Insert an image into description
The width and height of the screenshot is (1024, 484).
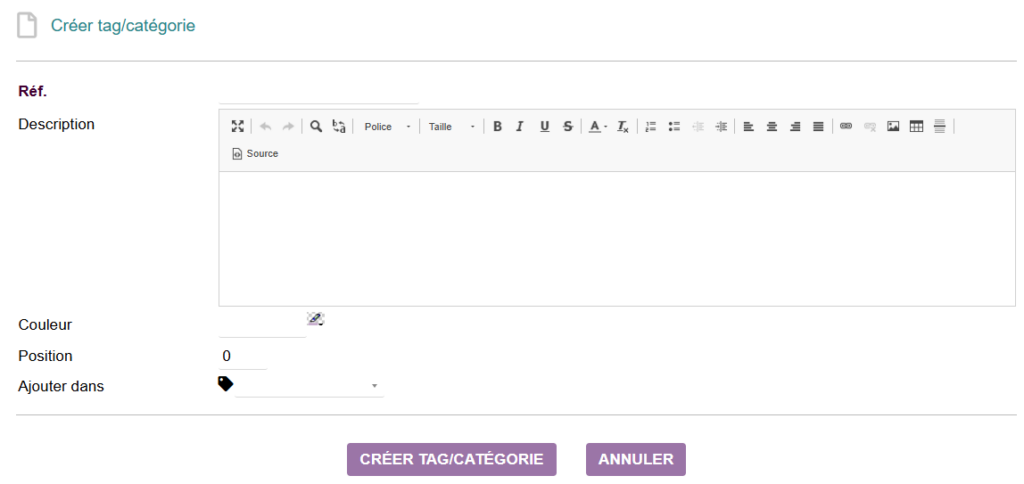tap(893, 127)
